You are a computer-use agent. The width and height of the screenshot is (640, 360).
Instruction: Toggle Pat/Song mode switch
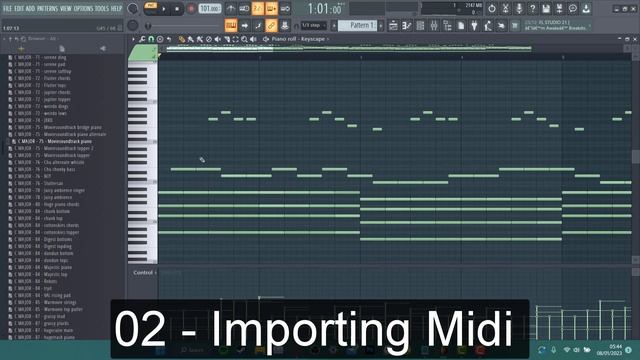tap(151, 8)
